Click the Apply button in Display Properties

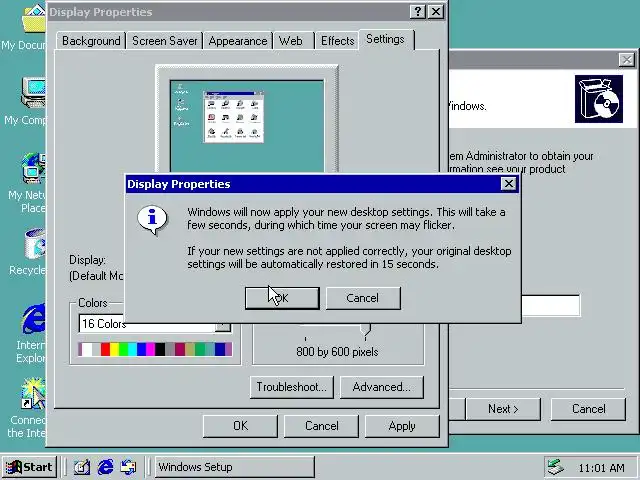click(402, 426)
